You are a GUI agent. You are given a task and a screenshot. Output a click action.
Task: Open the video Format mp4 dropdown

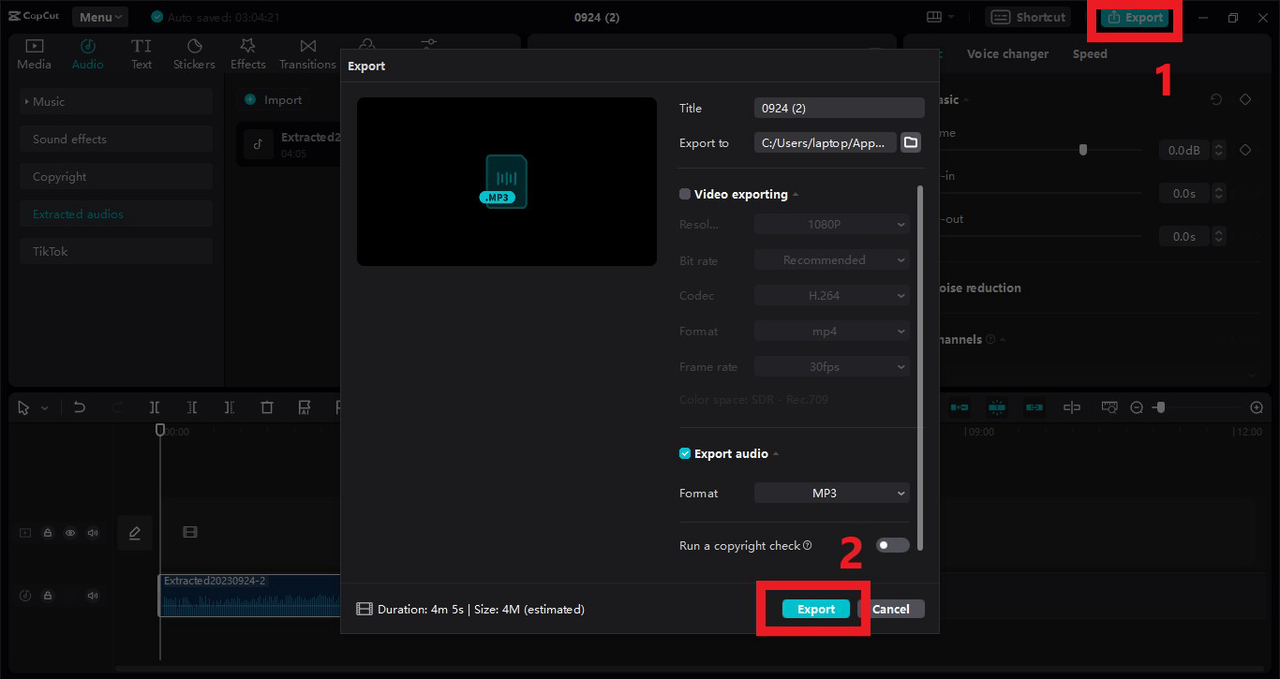pyautogui.click(x=831, y=331)
